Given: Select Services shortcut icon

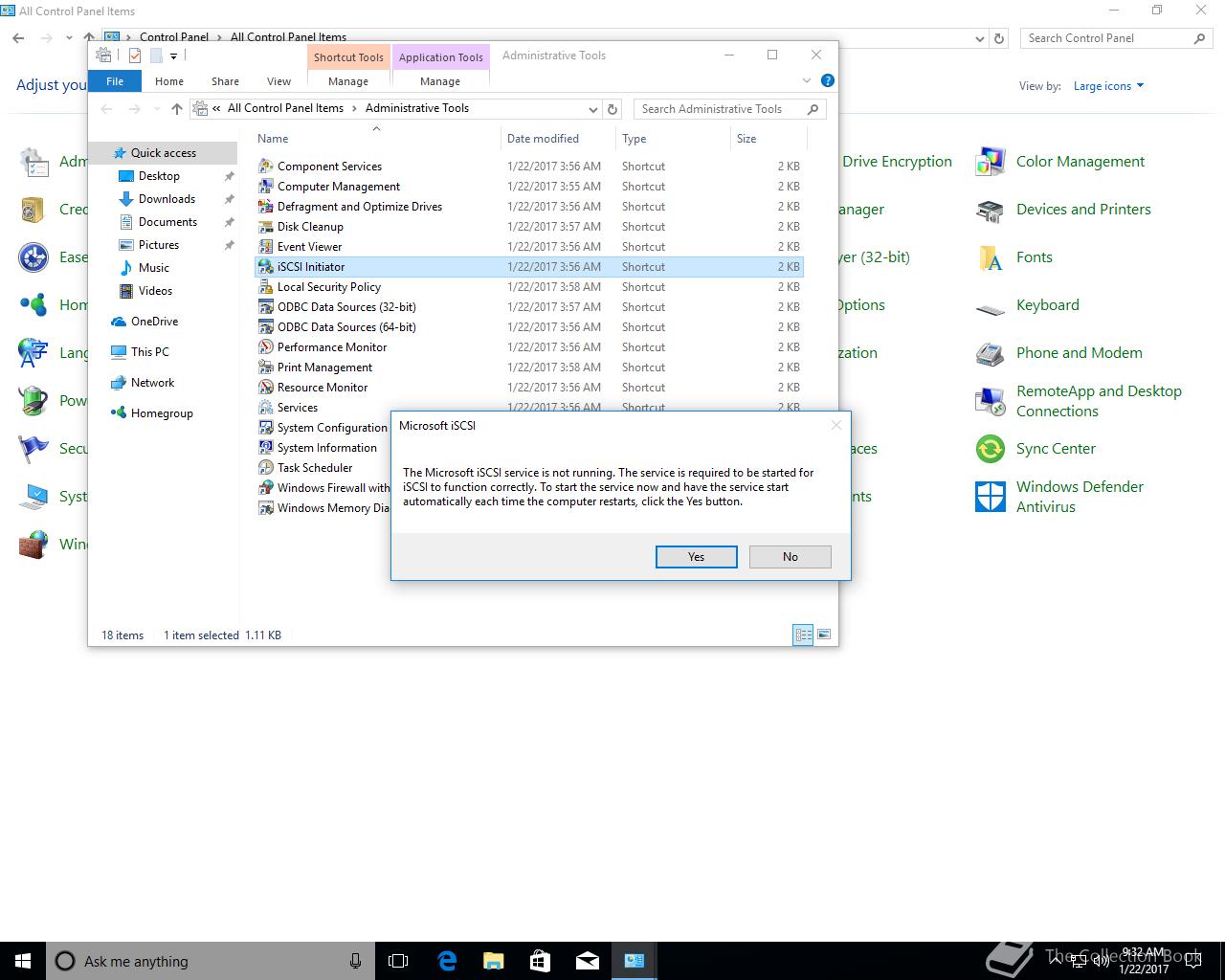Looking at the screenshot, I should point(266,408).
